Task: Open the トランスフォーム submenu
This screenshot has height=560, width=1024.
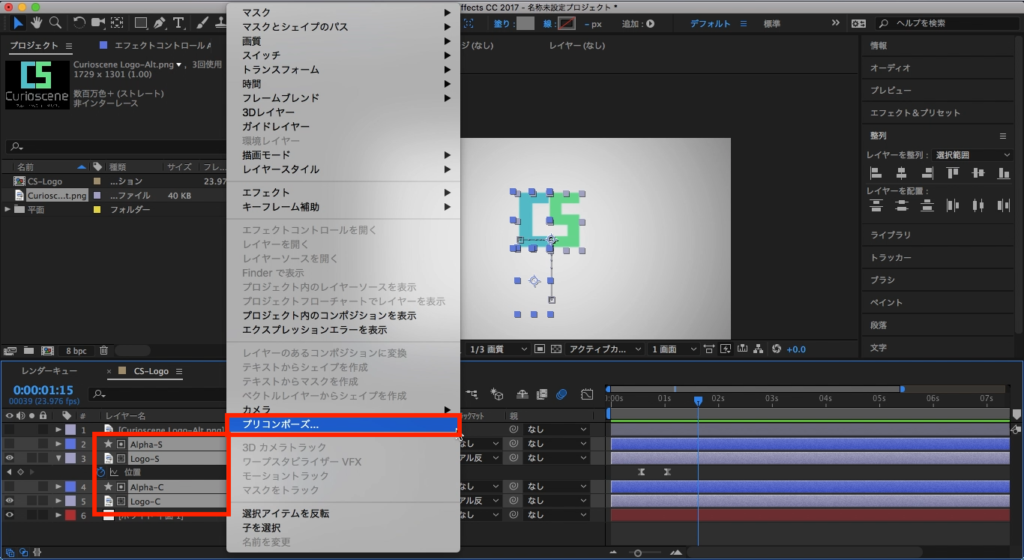Action: click(x=343, y=70)
